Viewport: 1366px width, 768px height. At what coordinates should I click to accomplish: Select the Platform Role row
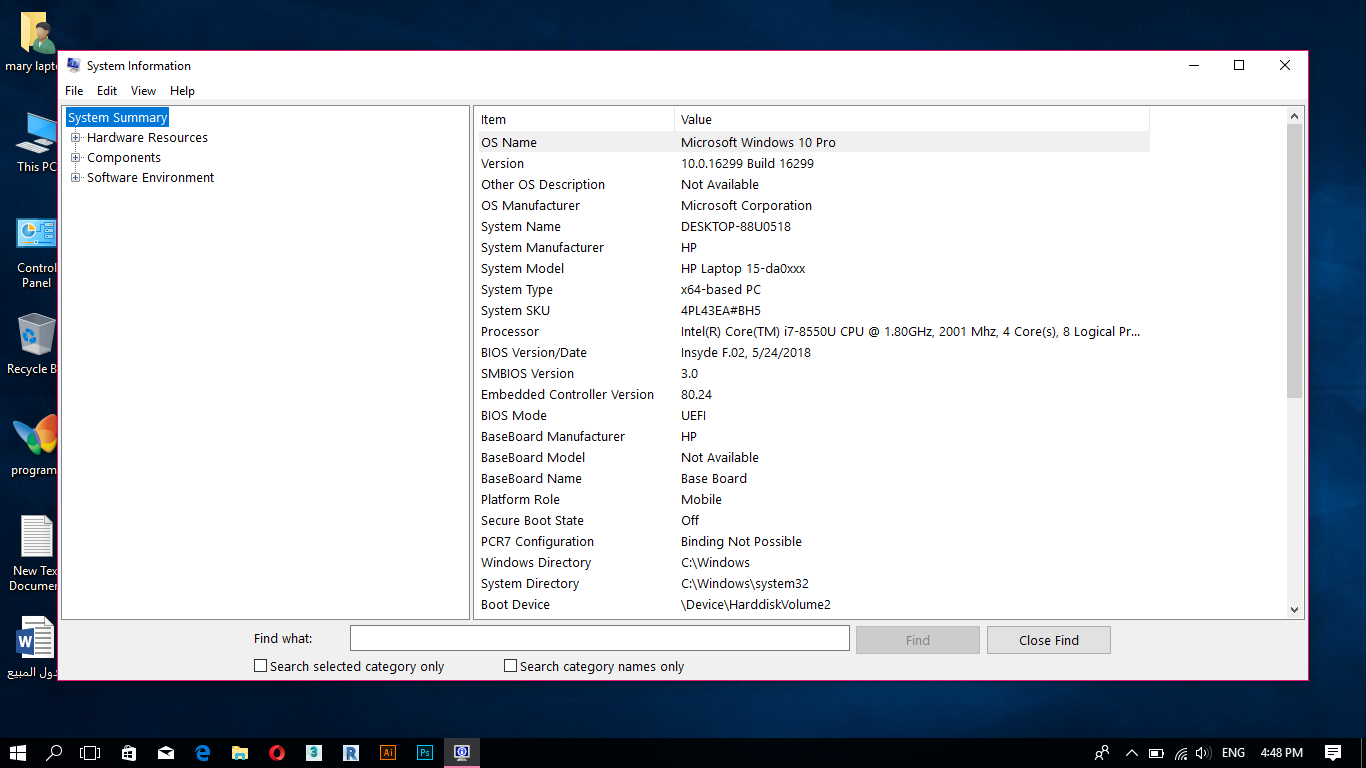coord(813,499)
